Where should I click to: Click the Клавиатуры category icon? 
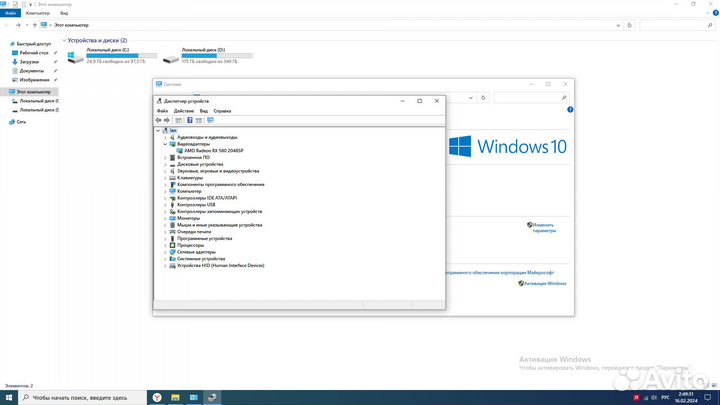[x=173, y=178]
